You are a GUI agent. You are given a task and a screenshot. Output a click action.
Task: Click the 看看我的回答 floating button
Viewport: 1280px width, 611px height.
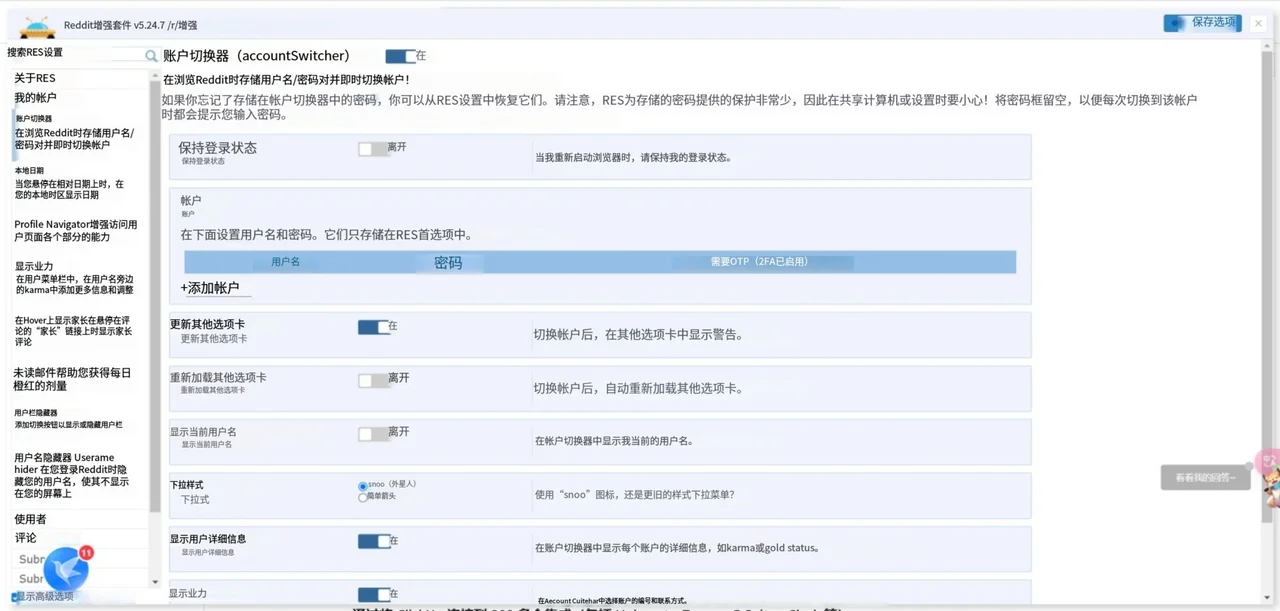click(1205, 478)
